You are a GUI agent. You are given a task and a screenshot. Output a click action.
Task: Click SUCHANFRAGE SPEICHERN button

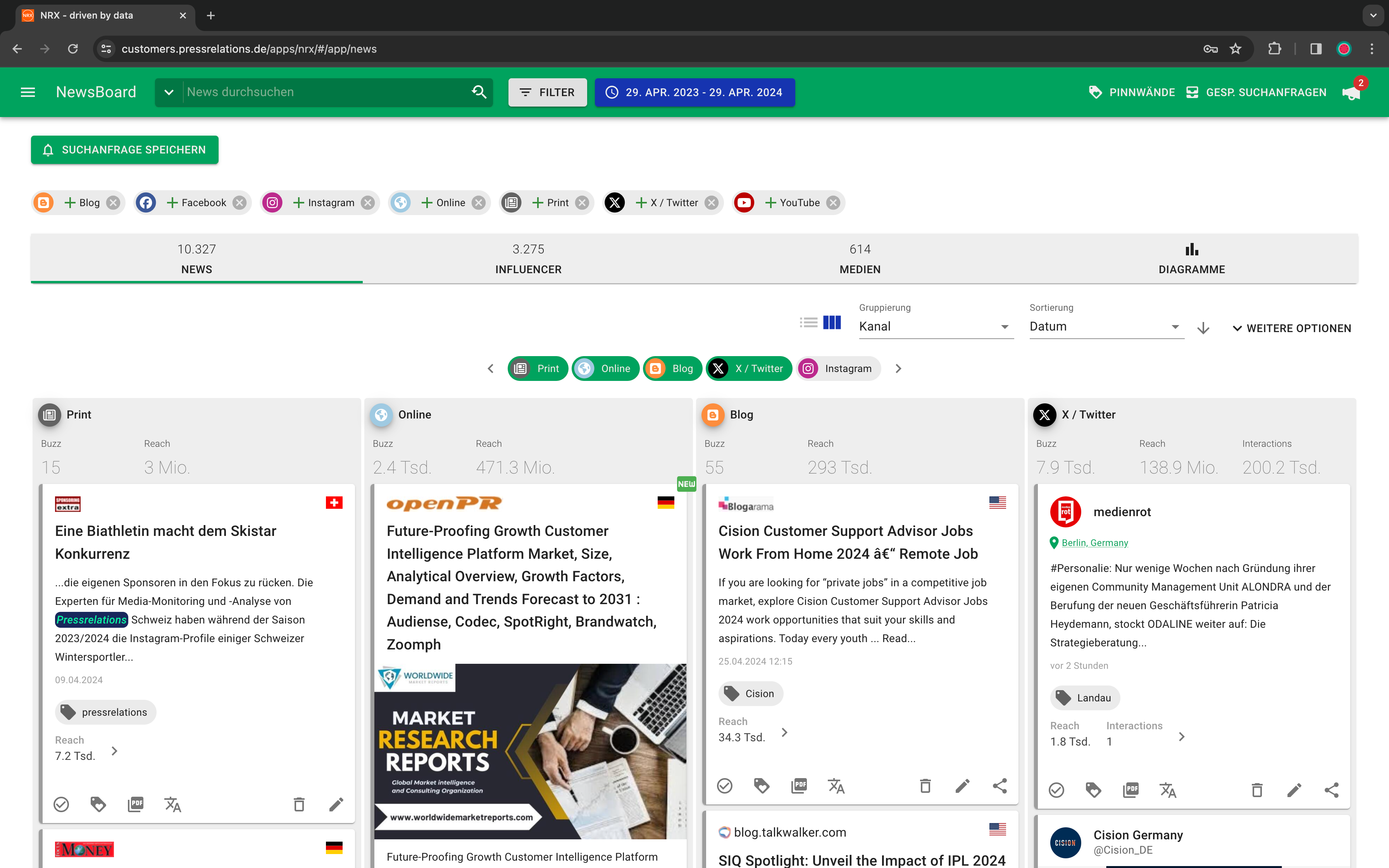coord(124,150)
